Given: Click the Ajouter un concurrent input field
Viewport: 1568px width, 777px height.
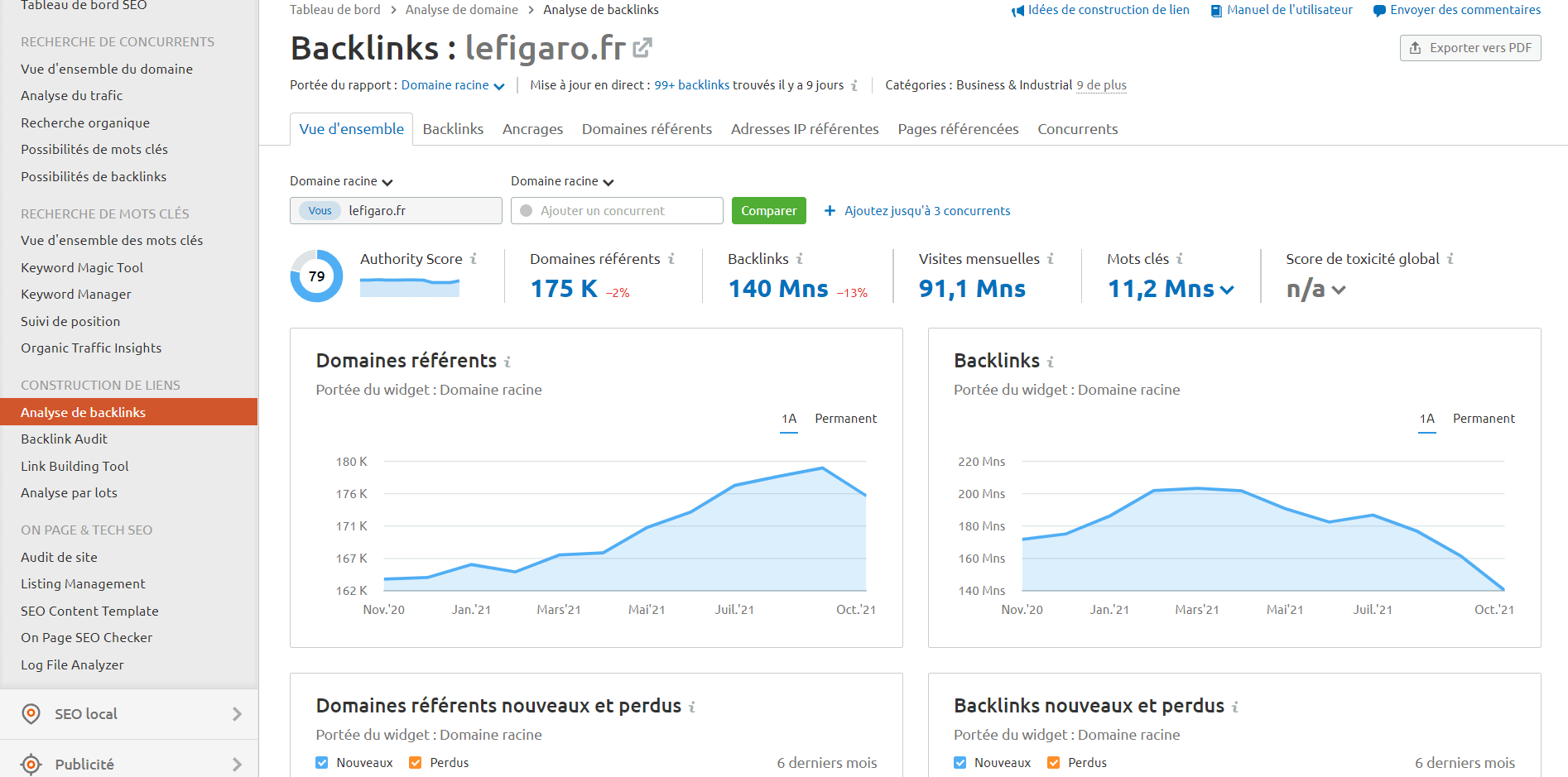Looking at the screenshot, I should coord(617,211).
